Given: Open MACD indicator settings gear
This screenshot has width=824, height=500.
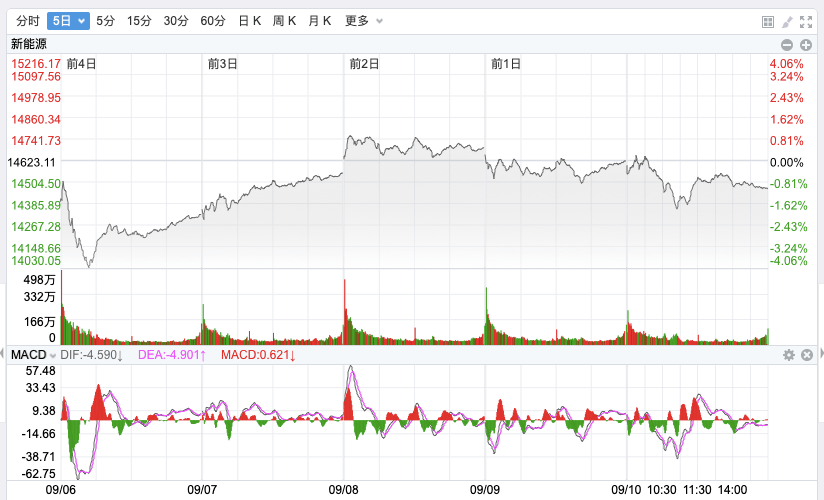Looking at the screenshot, I should [788, 355].
